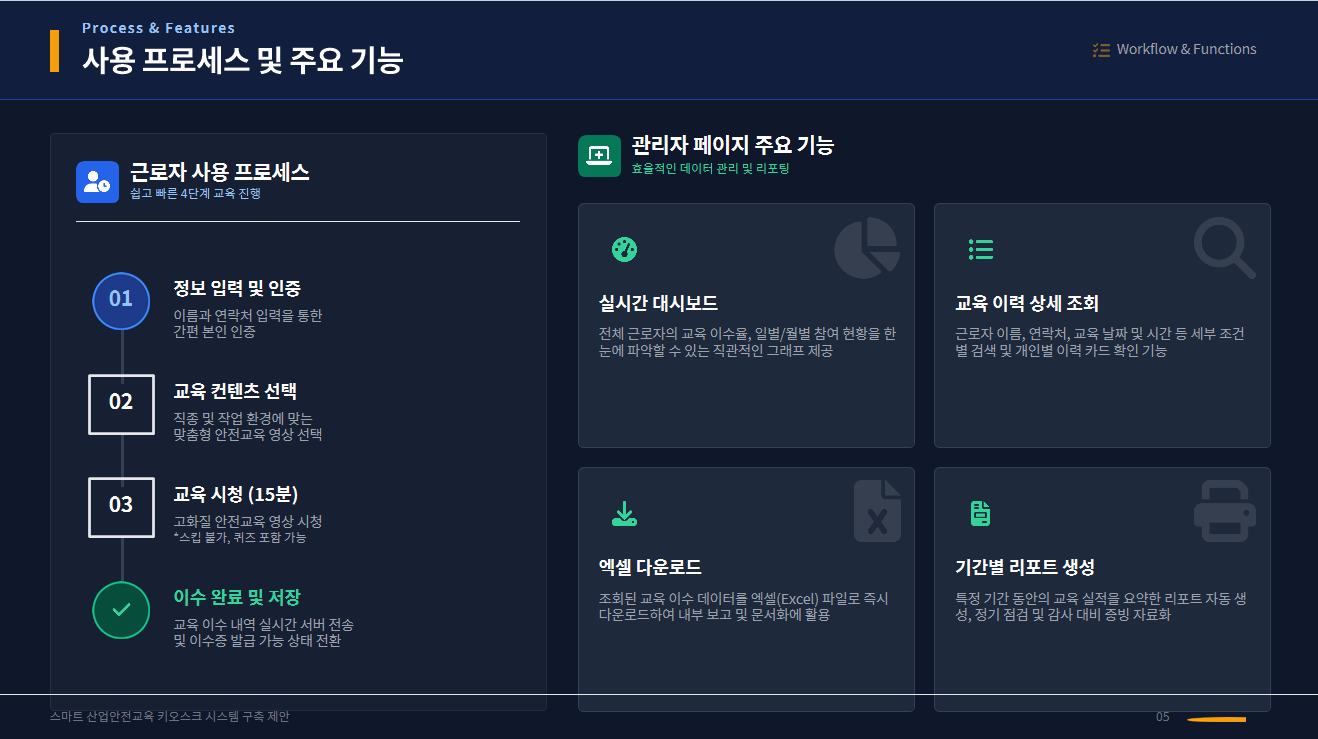Screen dimensions: 1318x739
Task: Click the large pie chart icon
Action: coord(866,248)
